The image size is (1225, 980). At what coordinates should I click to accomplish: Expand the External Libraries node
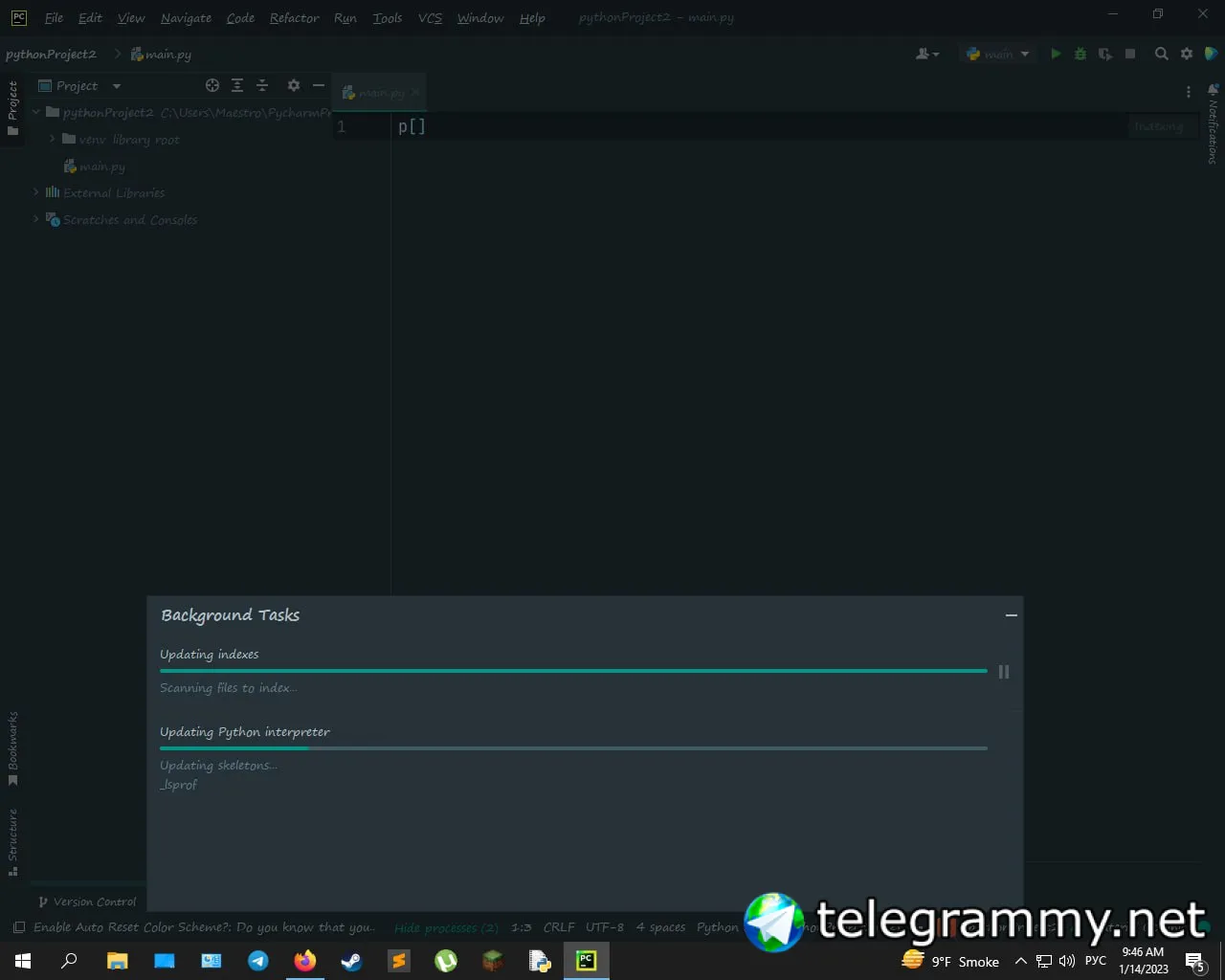[36, 192]
